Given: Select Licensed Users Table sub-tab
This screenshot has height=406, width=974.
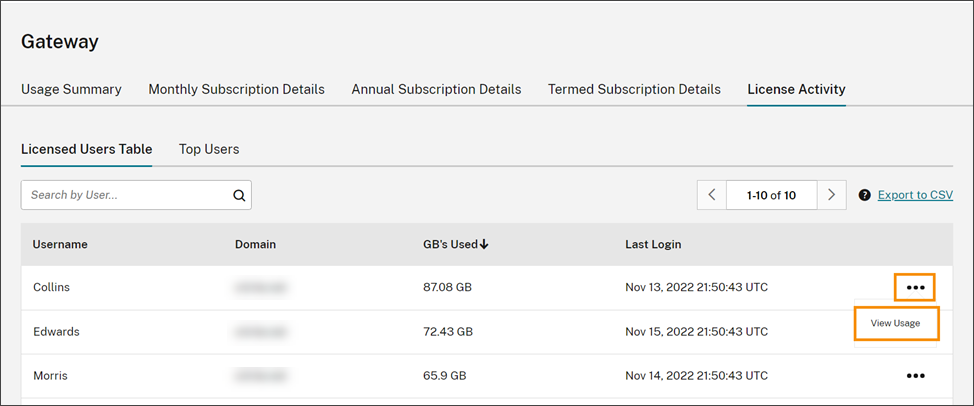Looking at the screenshot, I should pos(86,149).
